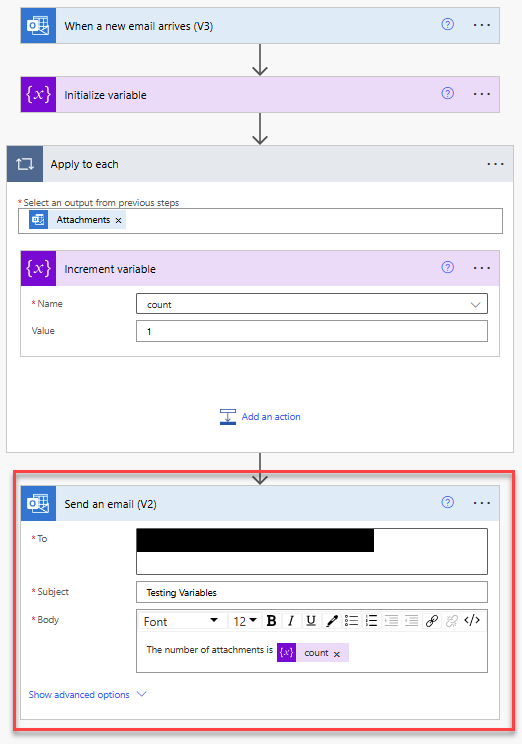
Task: Switch body to code view
Action: pyautogui.click(x=472, y=621)
